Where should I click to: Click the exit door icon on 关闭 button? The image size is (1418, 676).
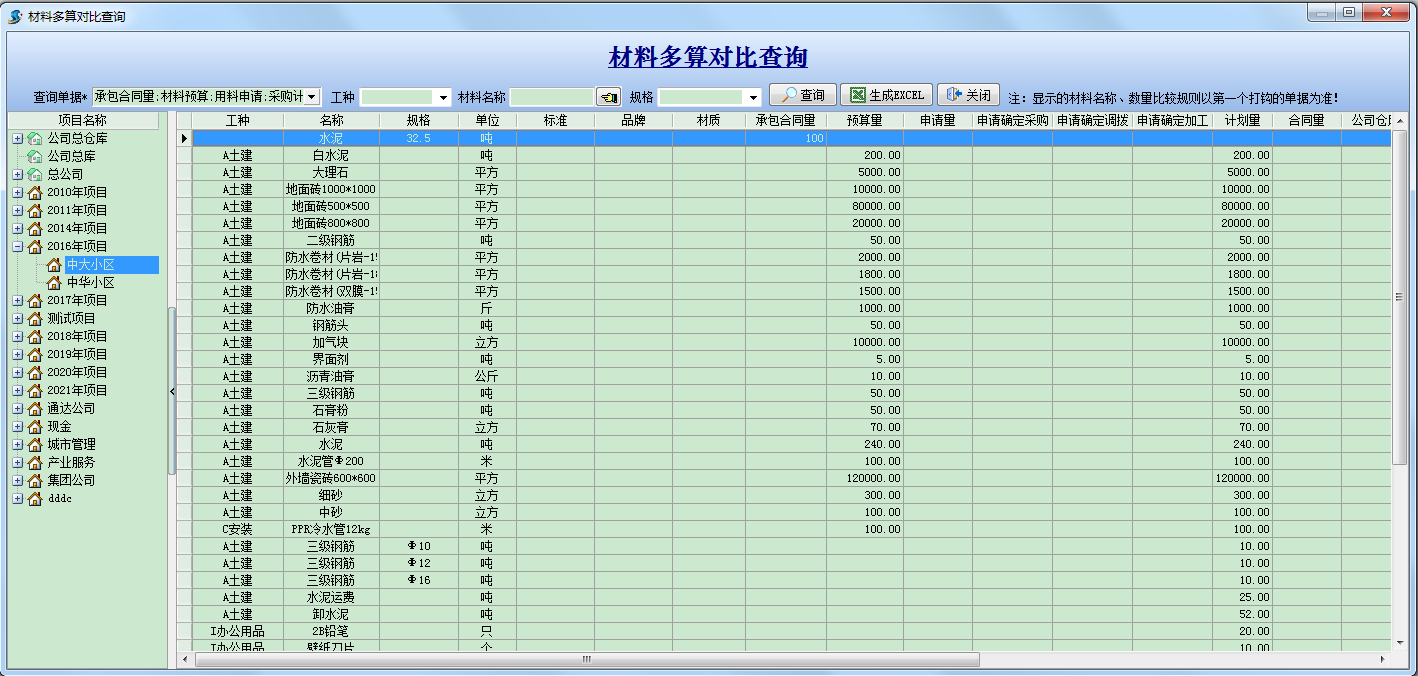[951, 95]
